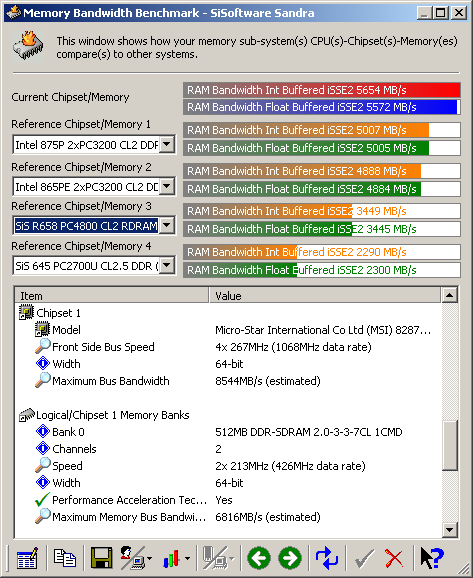The image size is (473, 578).
Task: Click the context help cursor icon
Action: [x=432, y=558]
